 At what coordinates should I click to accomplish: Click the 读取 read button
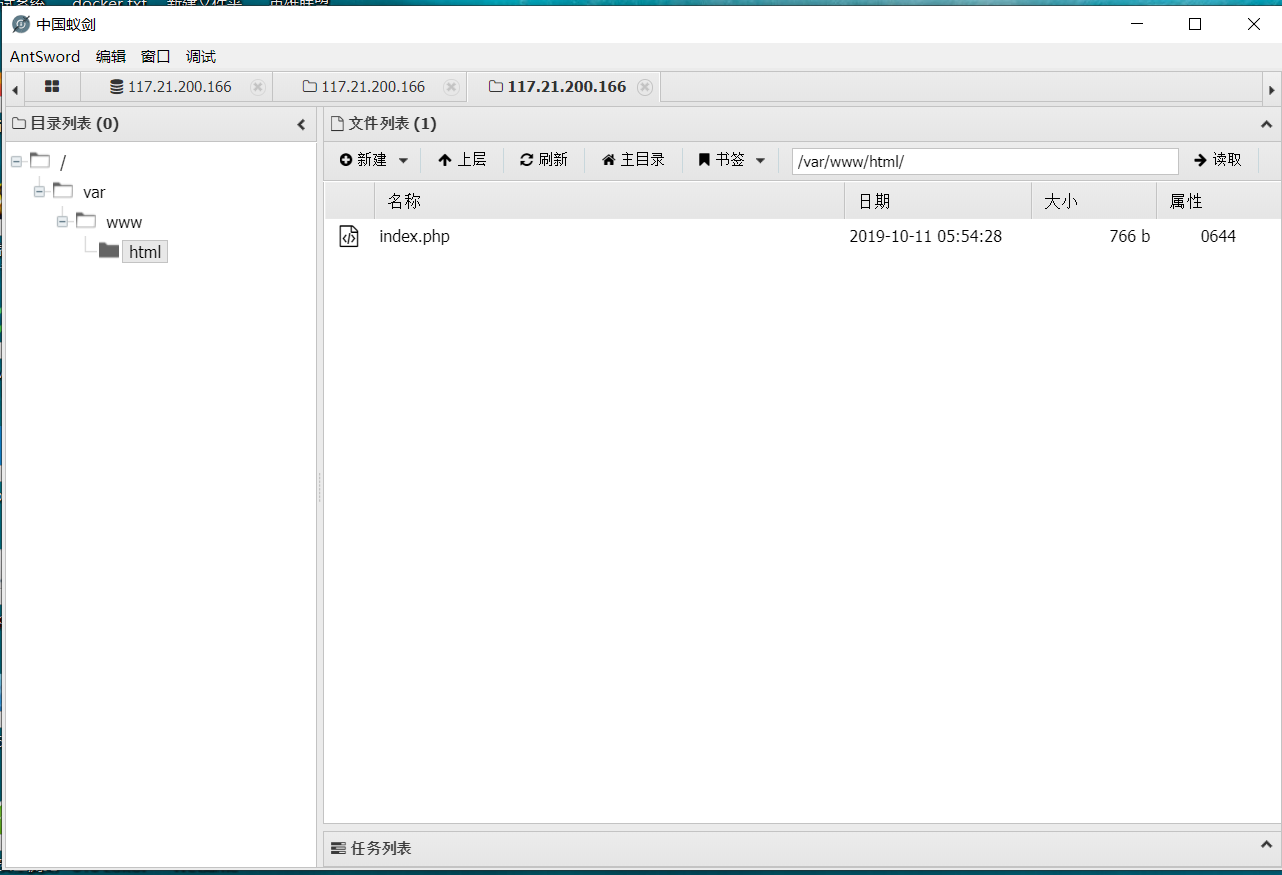1218,160
